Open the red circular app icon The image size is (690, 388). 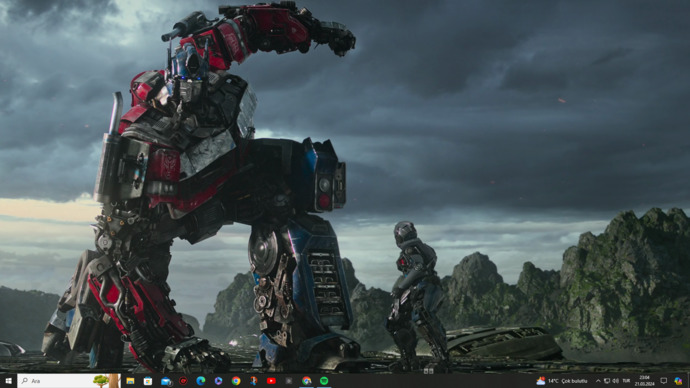[x=183, y=381]
